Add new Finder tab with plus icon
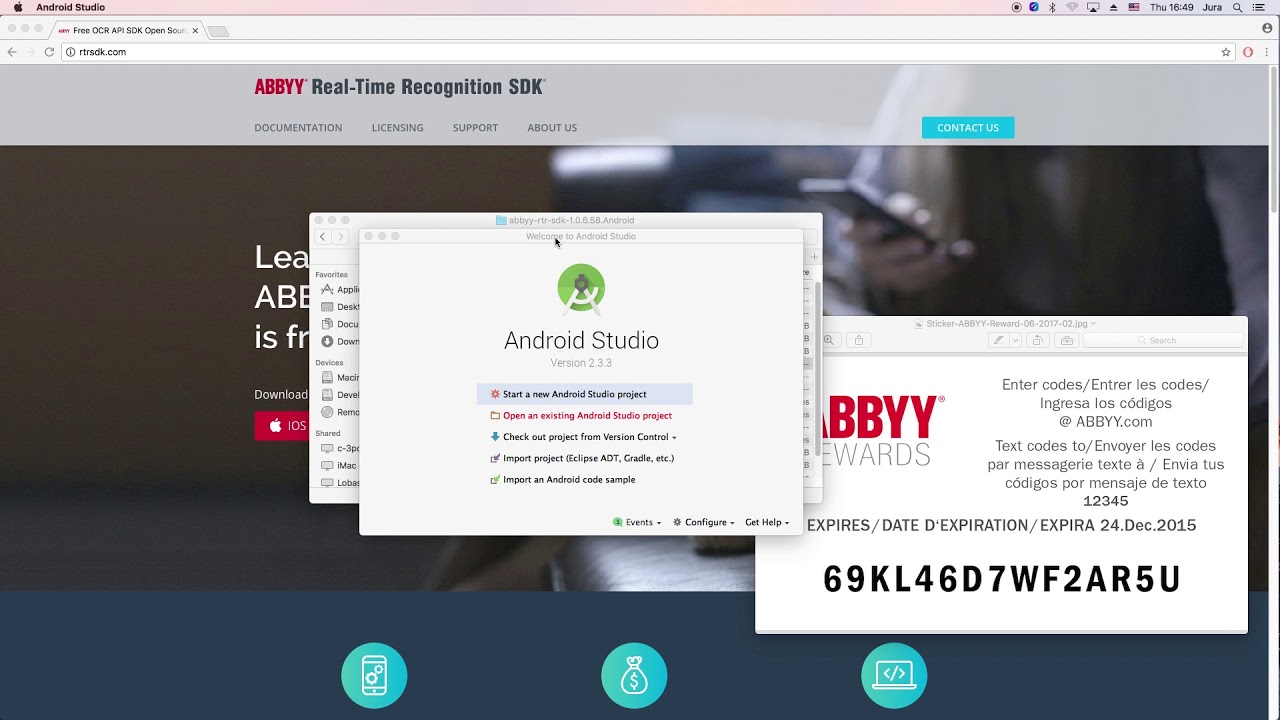The height and width of the screenshot is (720, 1280). (814, 257)
